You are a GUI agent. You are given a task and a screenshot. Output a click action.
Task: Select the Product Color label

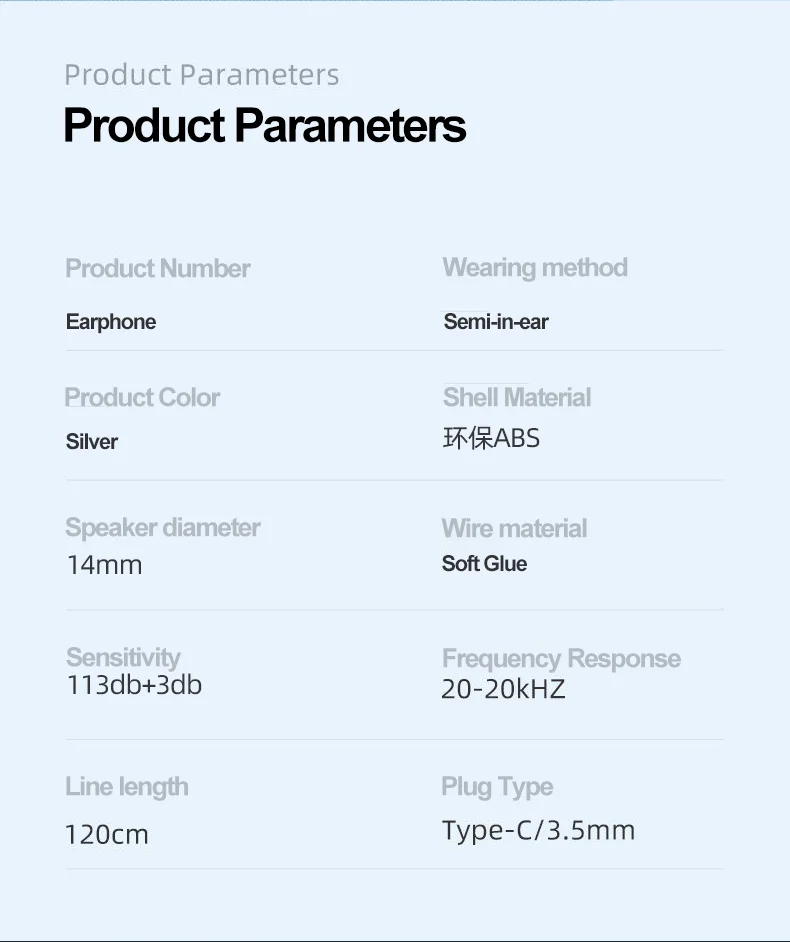[142, 397]
